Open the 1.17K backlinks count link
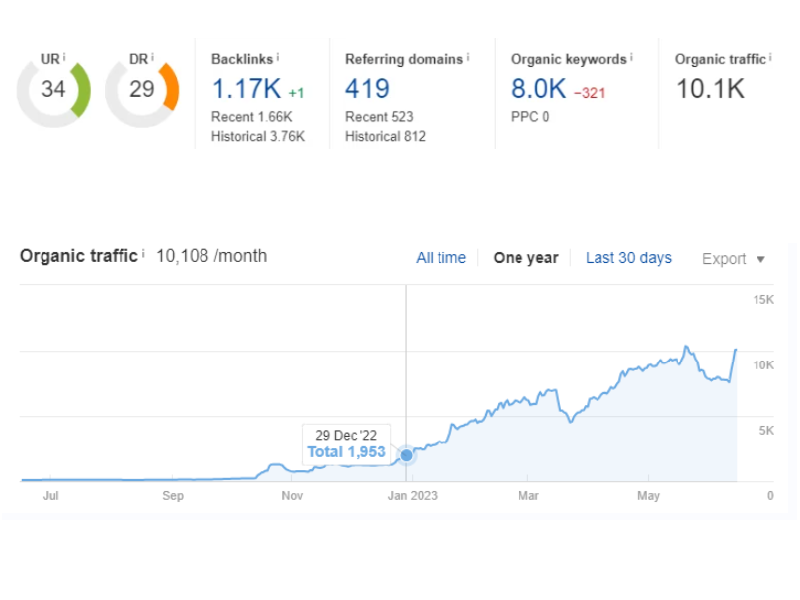Image resolution: width=800 pixels, height=600 pixels. point(246,89)
